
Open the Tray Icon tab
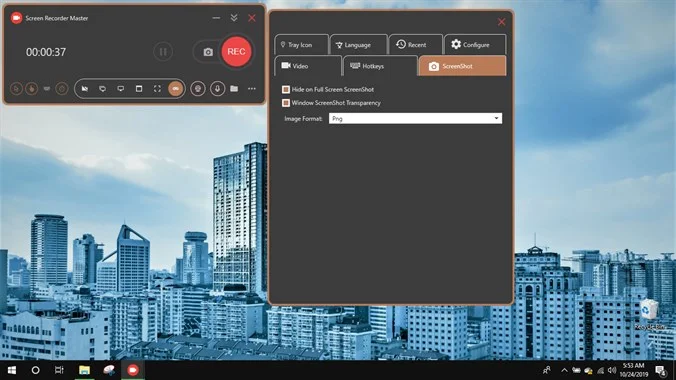(x=301, y=45)
